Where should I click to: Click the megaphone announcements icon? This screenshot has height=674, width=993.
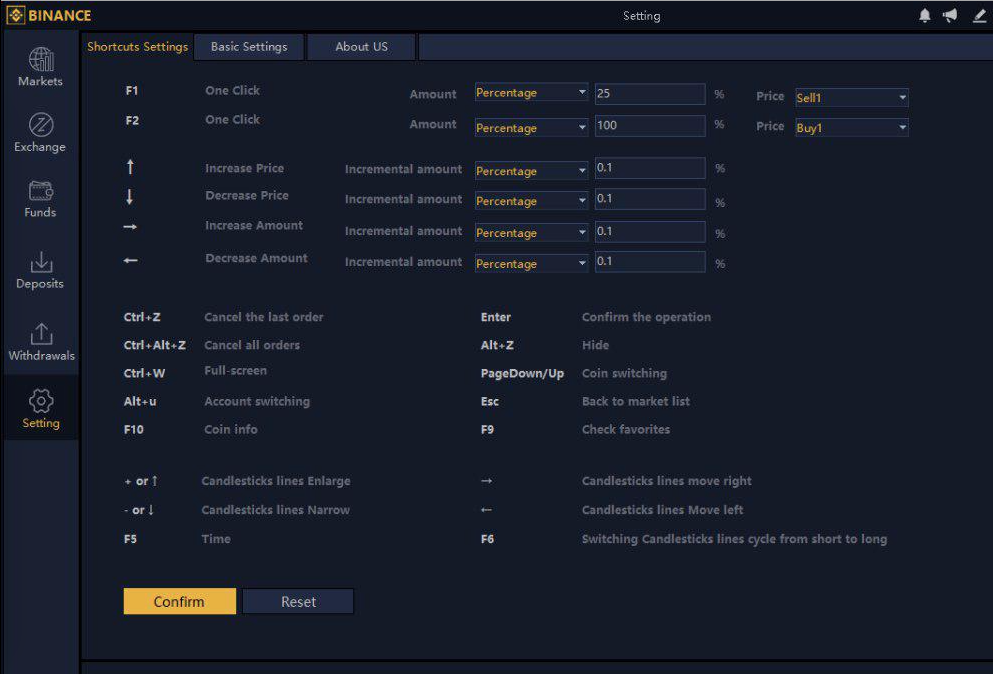pos(950,16)
